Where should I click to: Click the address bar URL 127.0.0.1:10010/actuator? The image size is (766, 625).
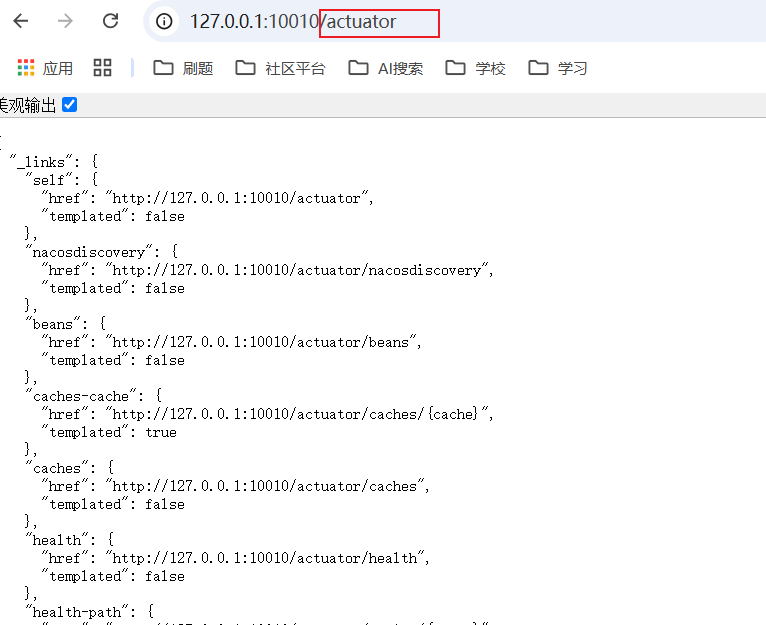(x=293, y=22)
